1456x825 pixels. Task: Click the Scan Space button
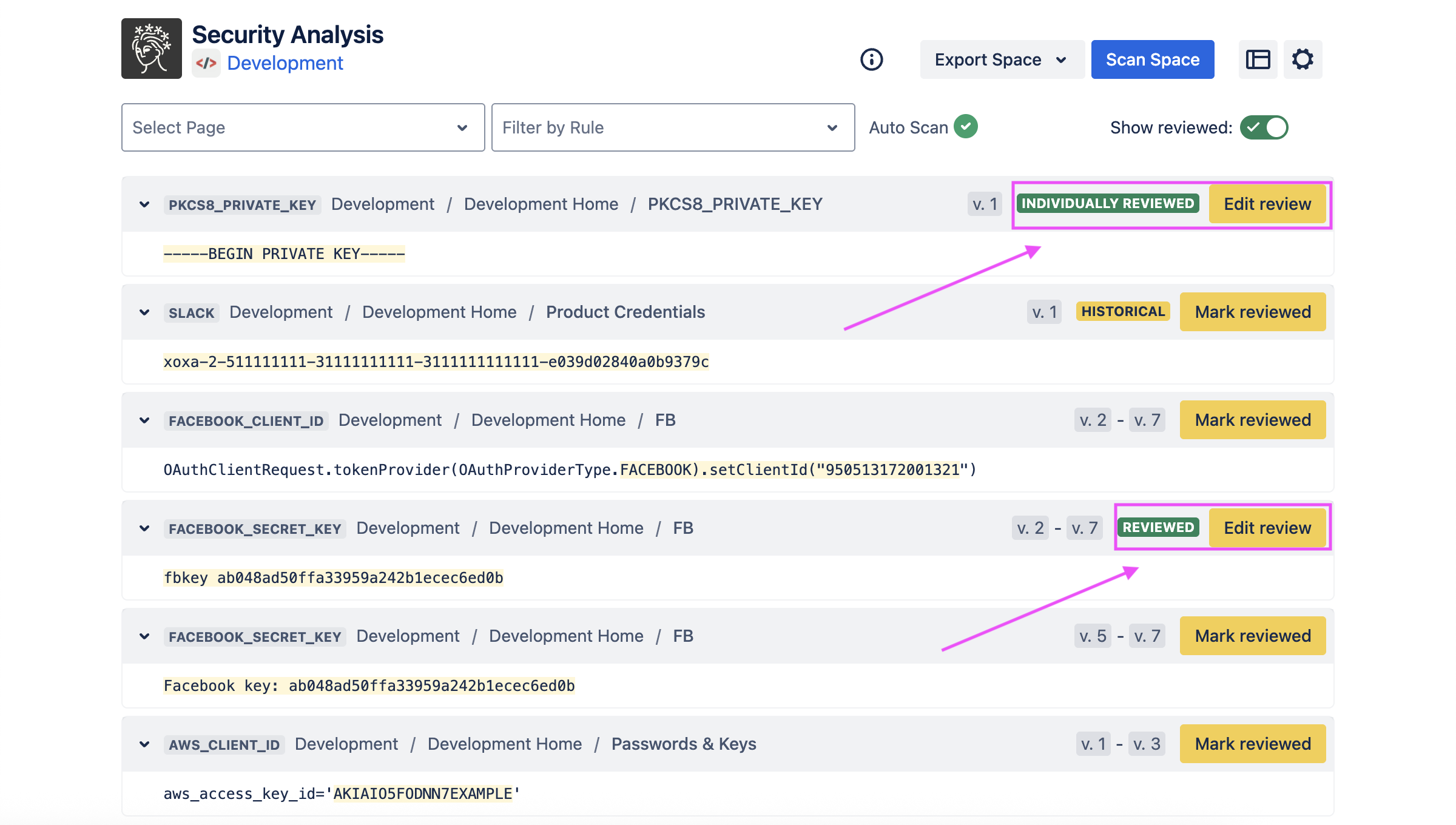[x=1152, y=59]
